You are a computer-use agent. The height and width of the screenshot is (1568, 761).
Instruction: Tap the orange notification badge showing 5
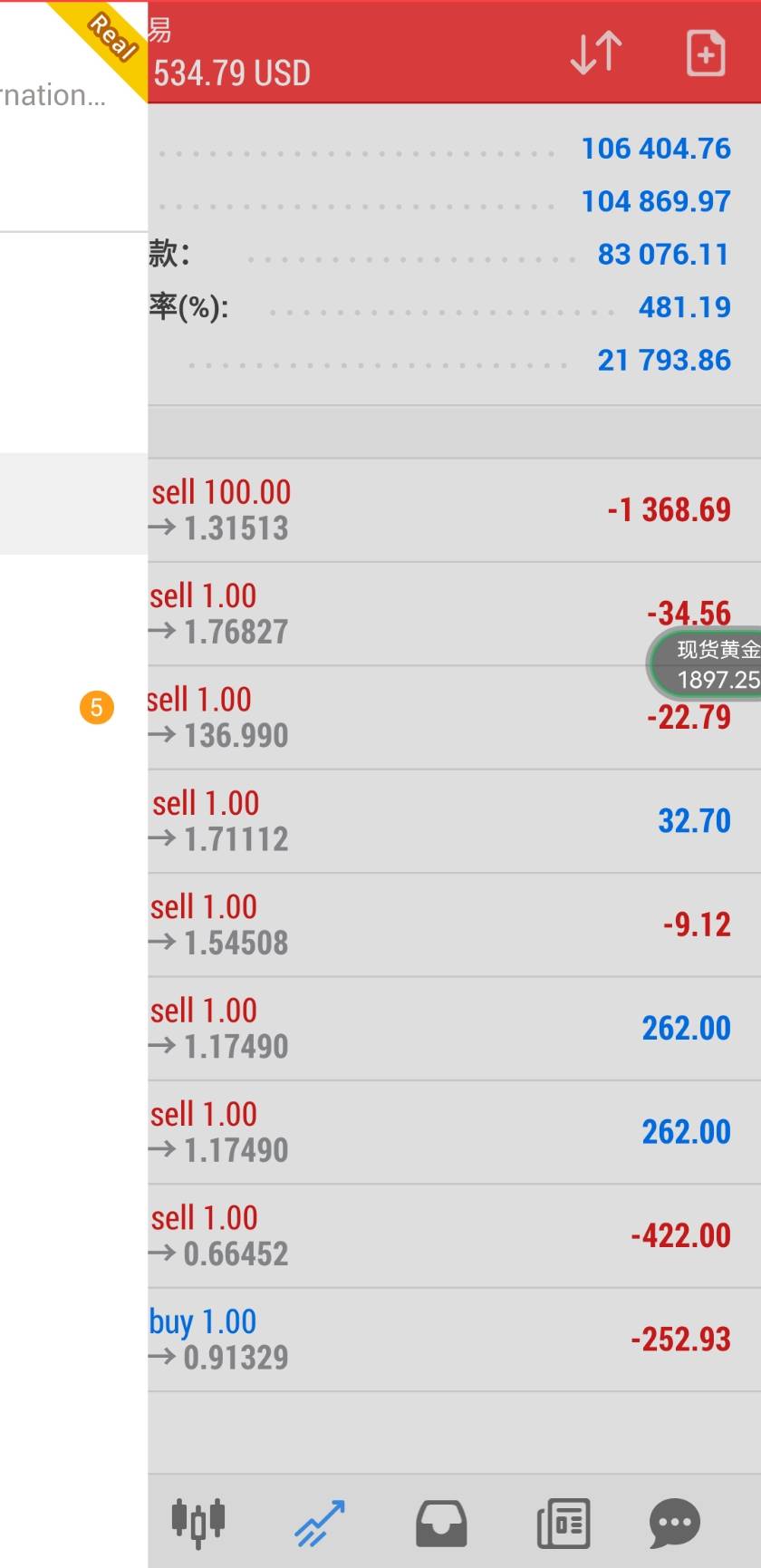point(97,707)
